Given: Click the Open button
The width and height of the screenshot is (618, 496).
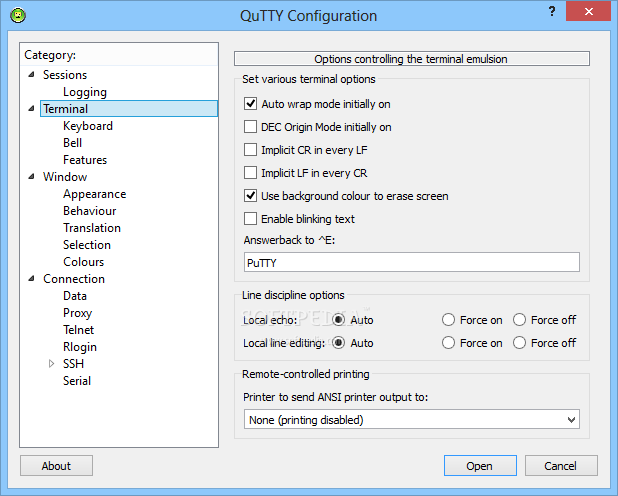Looking at the screenshot, I should pos(480,466).
